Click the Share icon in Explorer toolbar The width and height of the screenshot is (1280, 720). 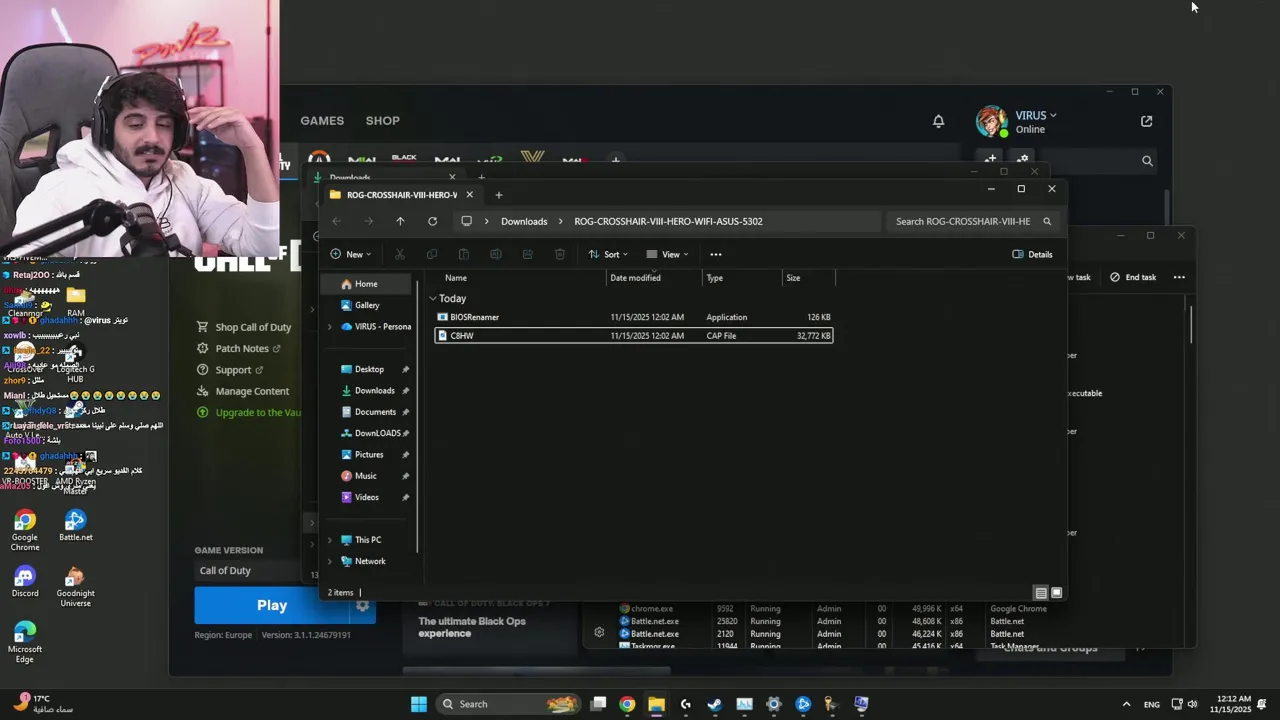[528, 254]
